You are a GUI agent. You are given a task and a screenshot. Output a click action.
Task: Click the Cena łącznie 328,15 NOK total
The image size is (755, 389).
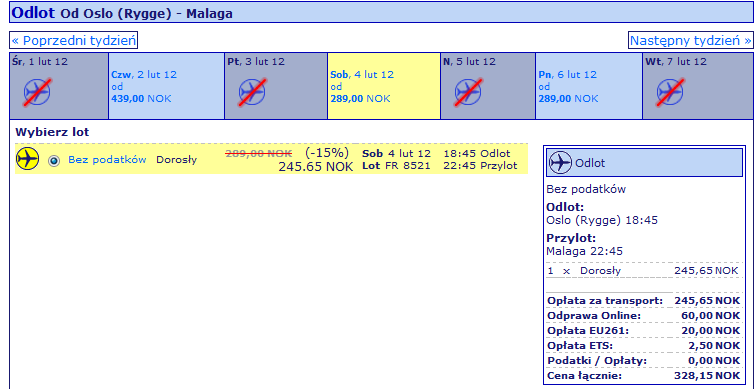[x=643, y=376]
